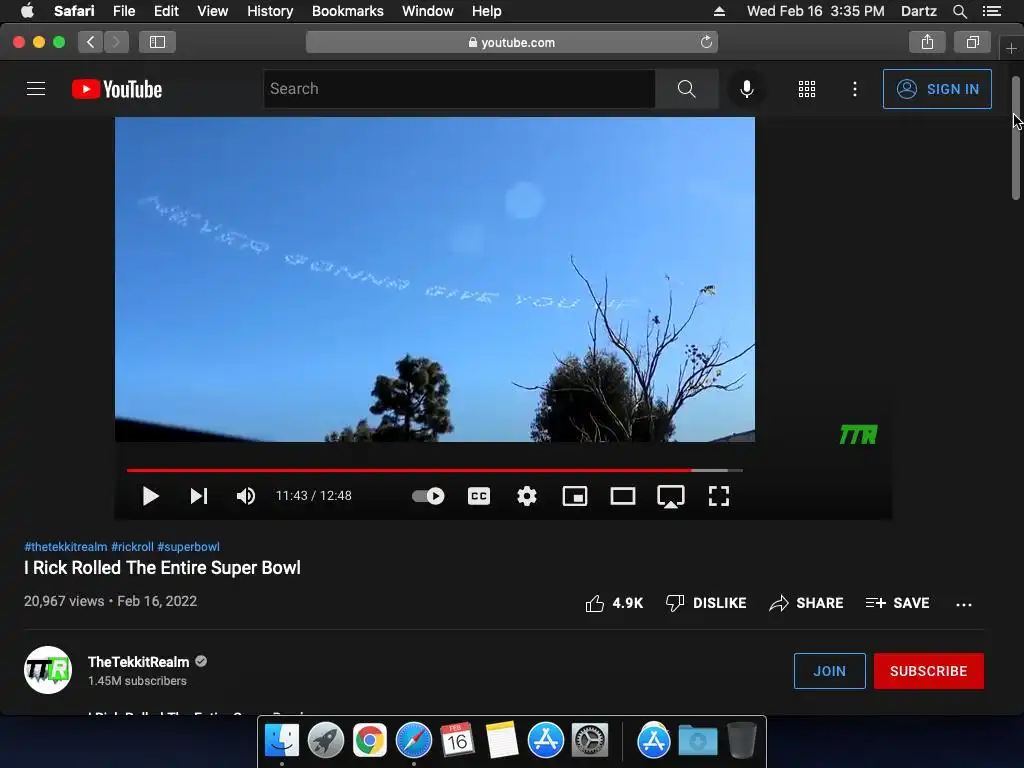1024x768 pixels.
Task: Open YouTube settings three-dot menu in header
Action: click(x=855, y=89)
